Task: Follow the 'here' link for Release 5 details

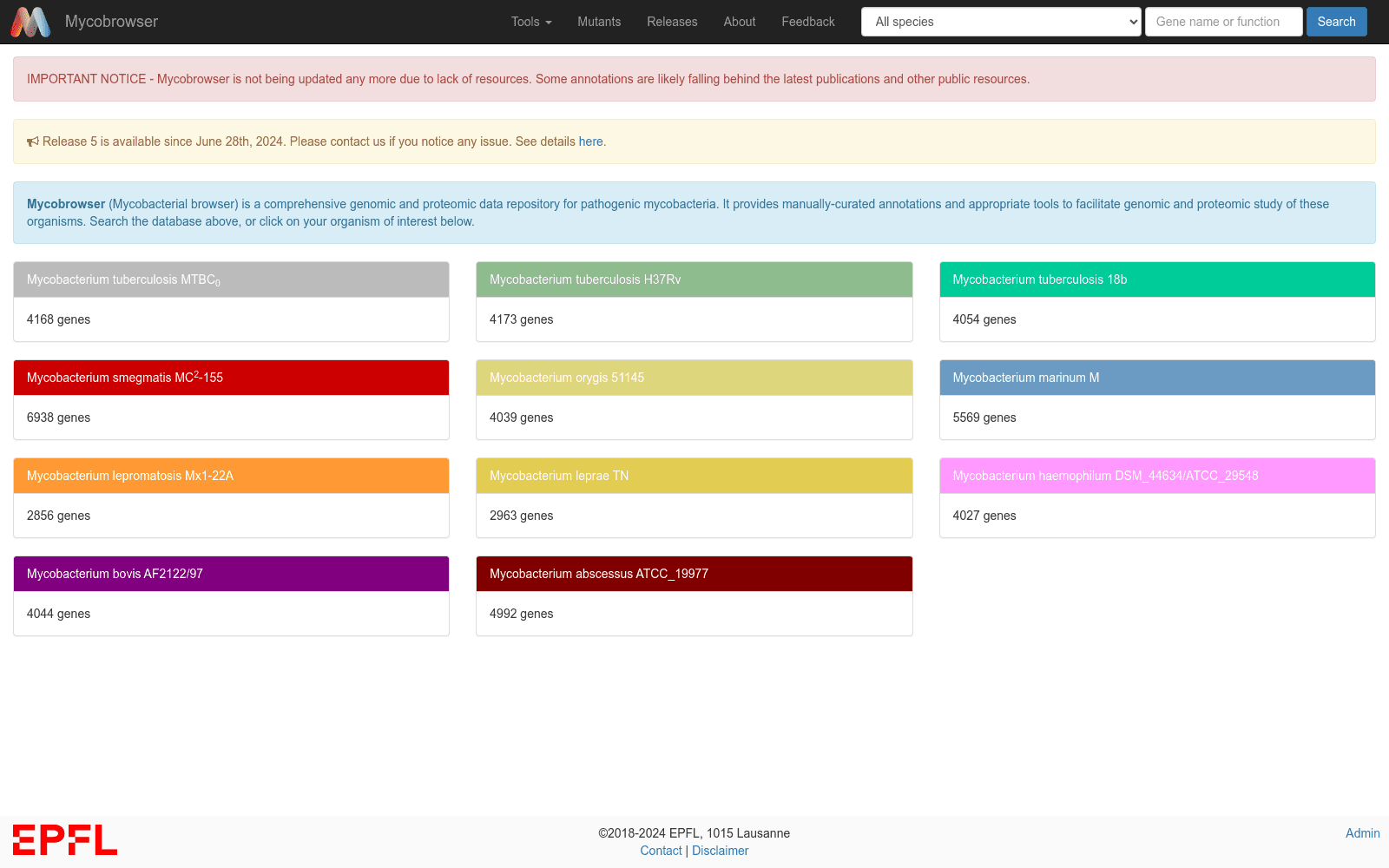Action: tap(590, 141)
